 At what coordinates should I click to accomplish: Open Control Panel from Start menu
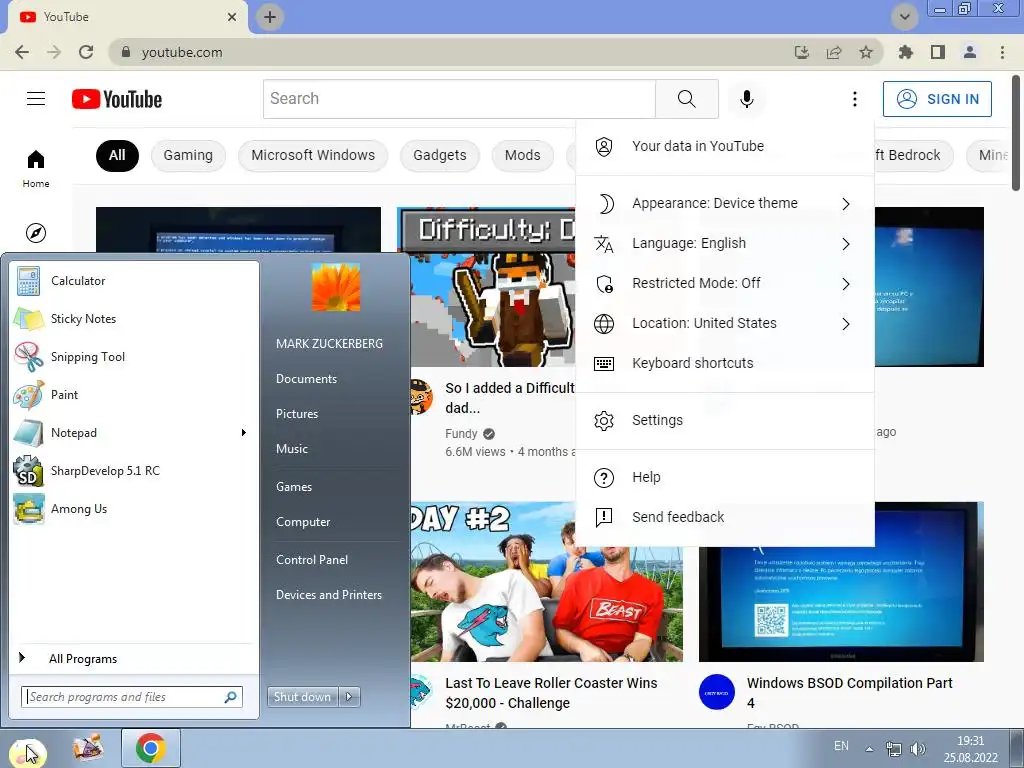click(312, 560)
